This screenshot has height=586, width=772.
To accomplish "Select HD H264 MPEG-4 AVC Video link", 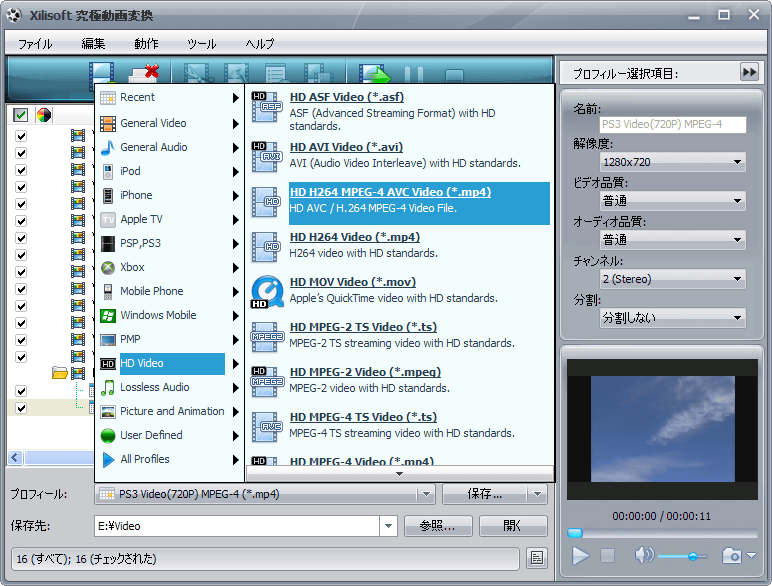I will pos(390,192).
